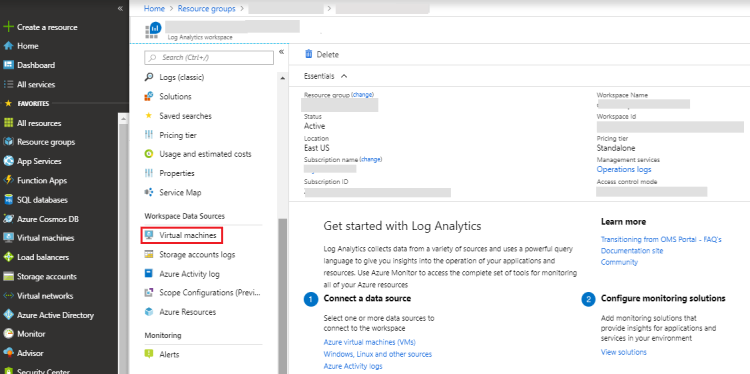Click the Delete trash icon
Viewport: 750px width, 374px height.
point(309,54)
